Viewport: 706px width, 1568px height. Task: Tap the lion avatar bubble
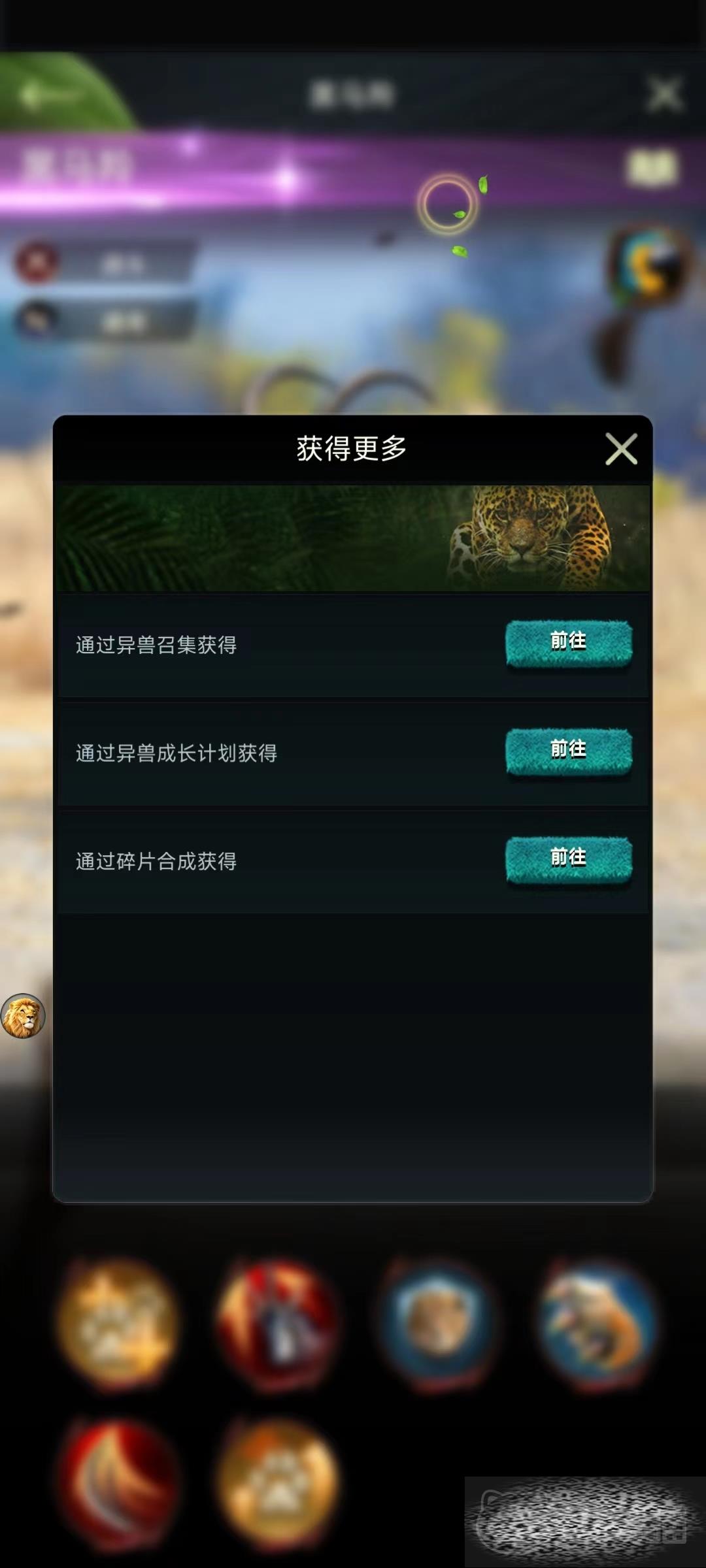pos(23,1016)
